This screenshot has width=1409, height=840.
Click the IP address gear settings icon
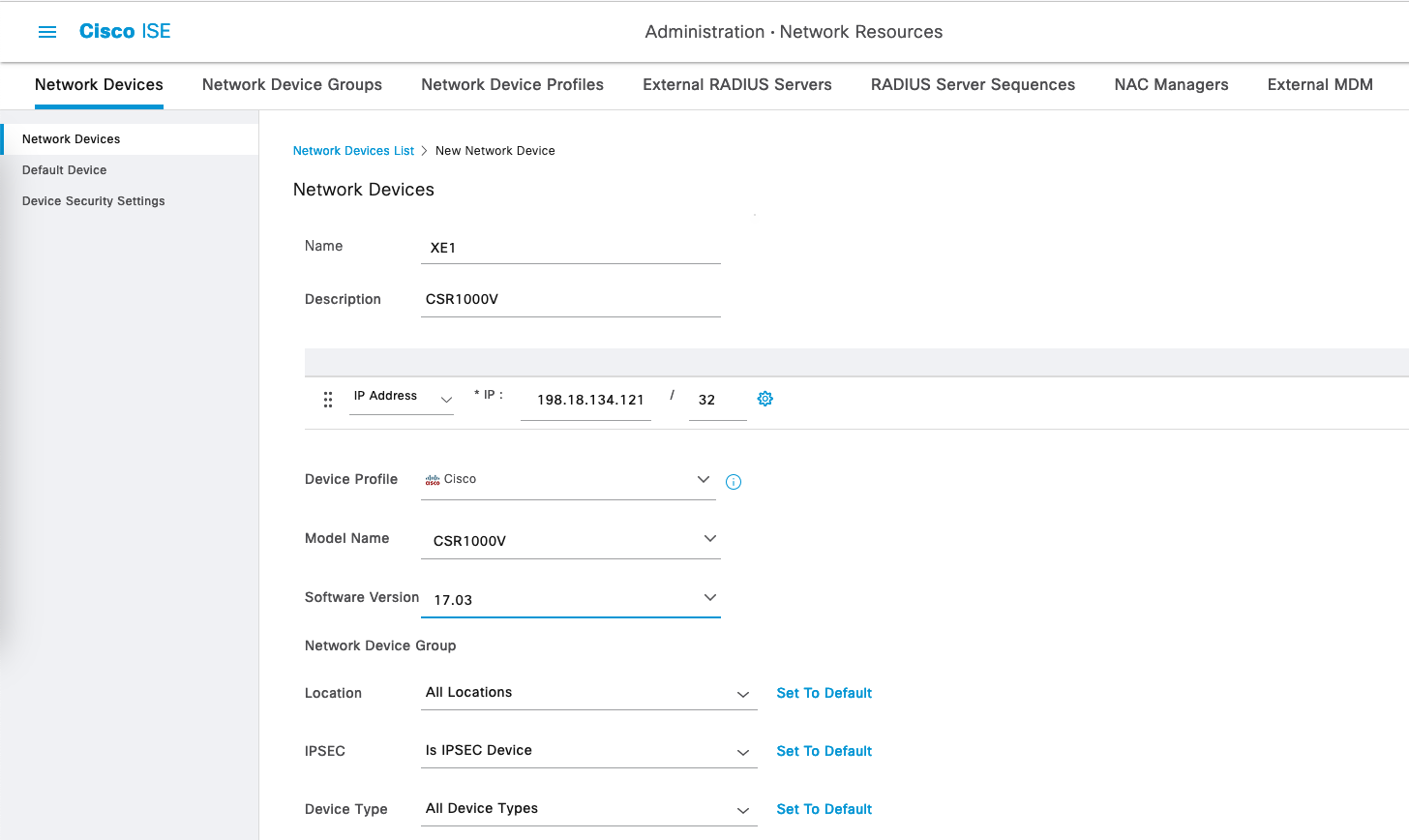(x=765, y=399)
